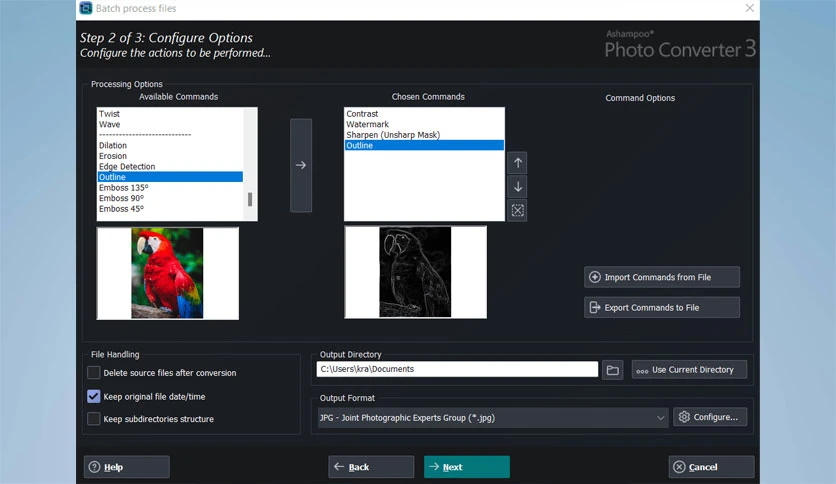
Task: Browse for output directory folder
Action: (613, 369)
